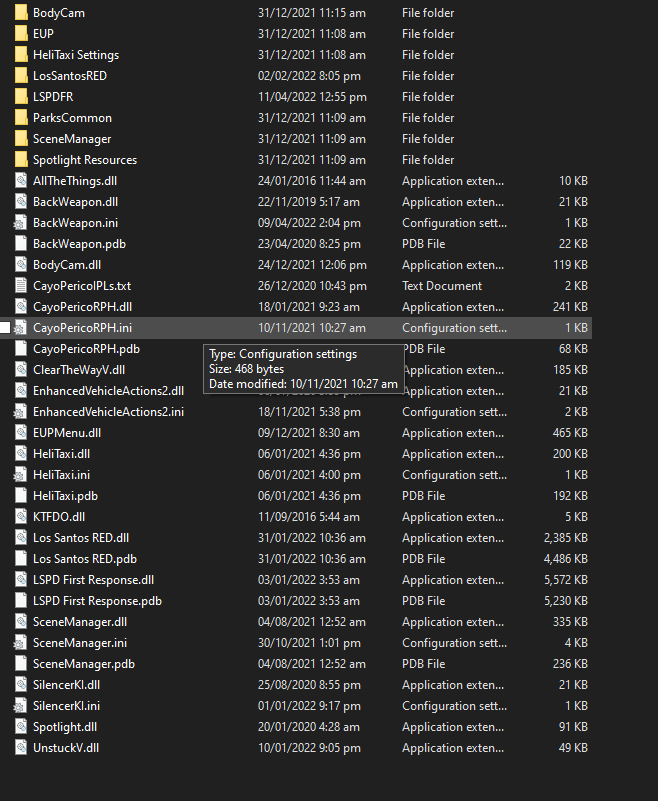Select Los Santos RED.dll file name

[x=81, y=537]
